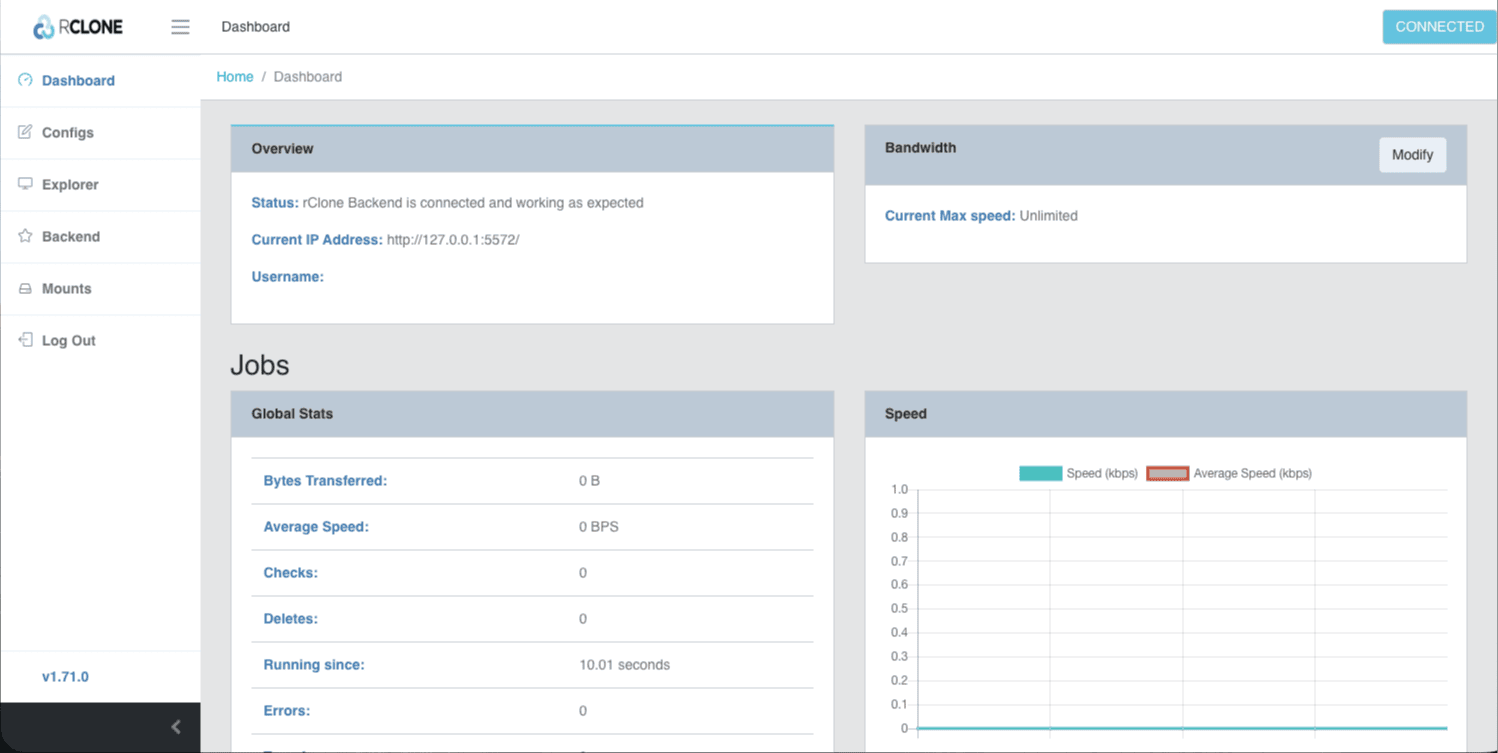Click the Configs edit icon
The image size is (1498, 753).
(x=25, y=132)
